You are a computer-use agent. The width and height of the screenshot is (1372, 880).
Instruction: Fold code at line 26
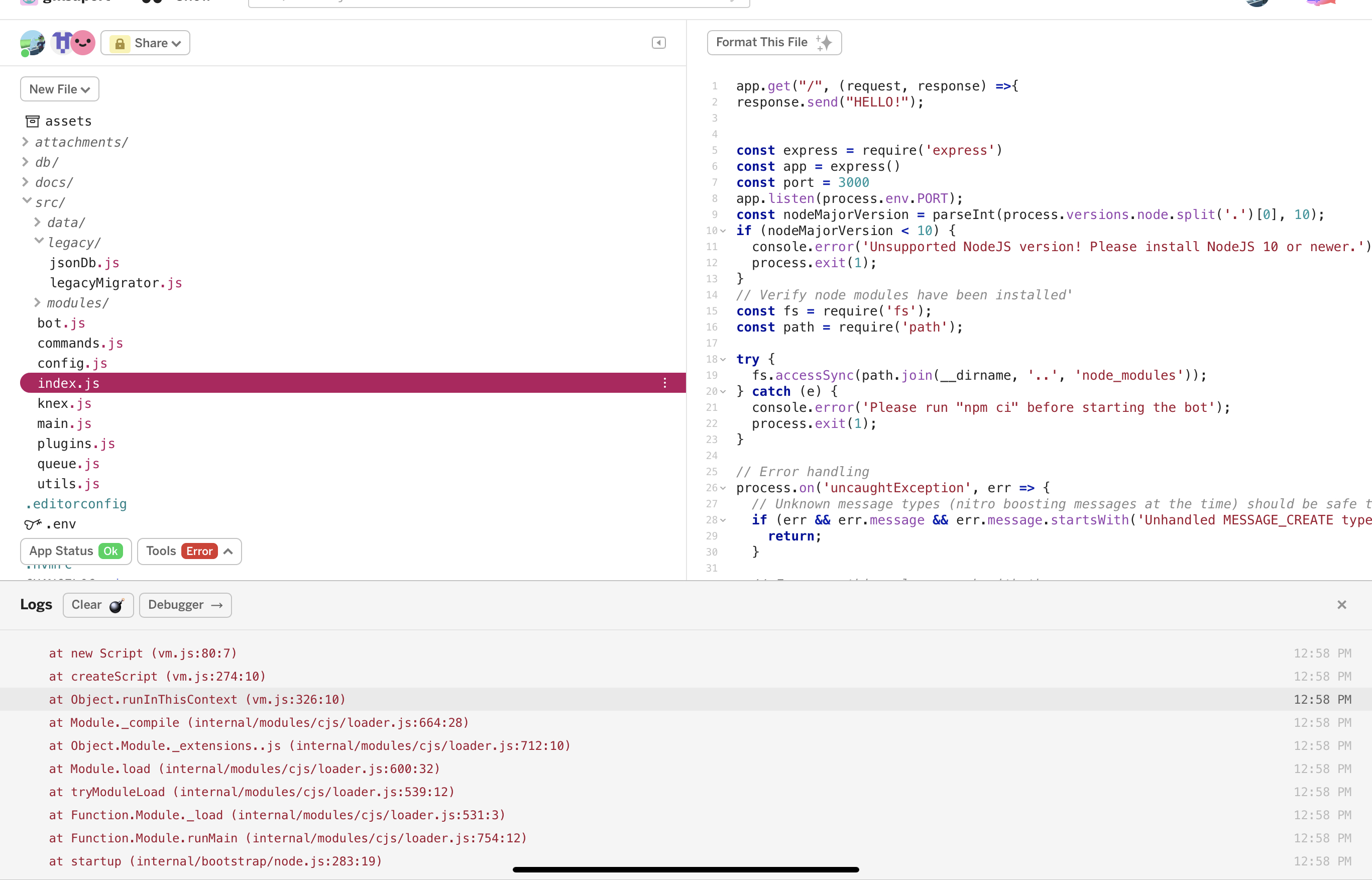pos(723,488)
